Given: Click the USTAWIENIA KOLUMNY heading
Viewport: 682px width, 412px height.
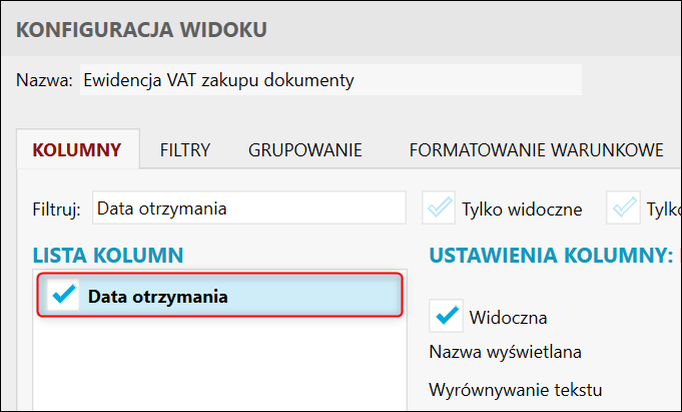Looking at the screenshot, I should tap(550, 255).
